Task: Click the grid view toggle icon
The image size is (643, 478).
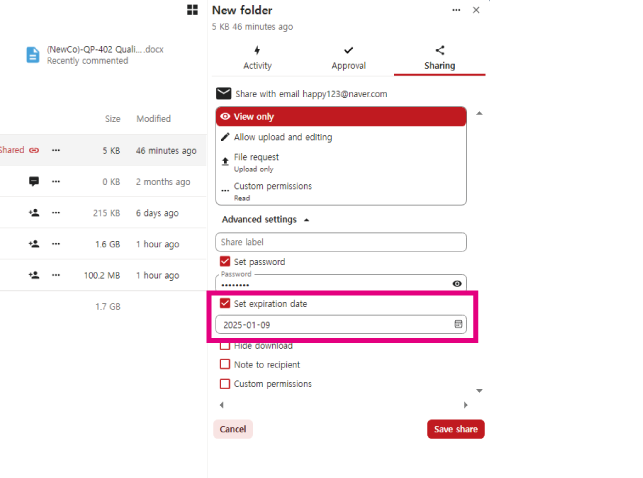Action: coord(192,10)
